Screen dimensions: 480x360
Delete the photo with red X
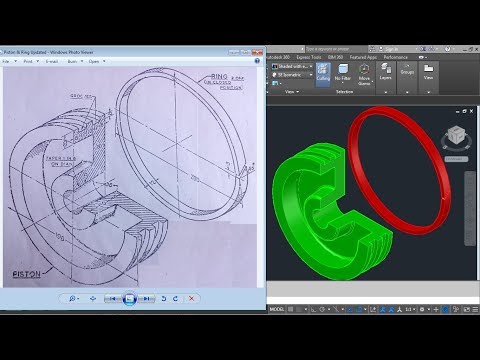[191, 299]
